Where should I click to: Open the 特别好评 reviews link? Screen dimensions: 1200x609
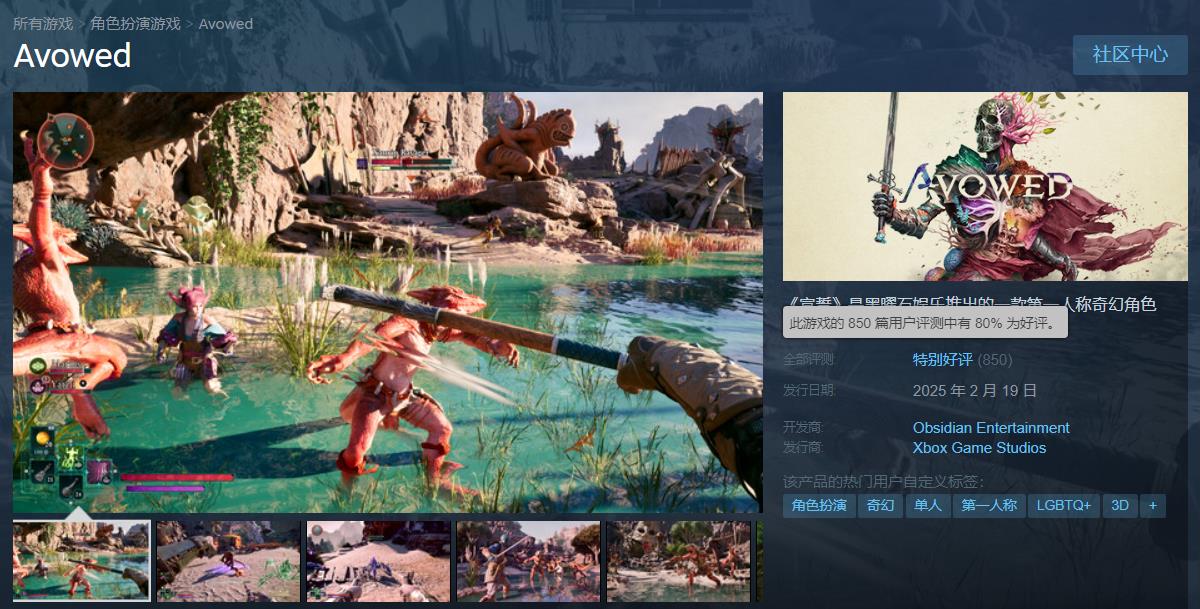(x=942, y=360)
